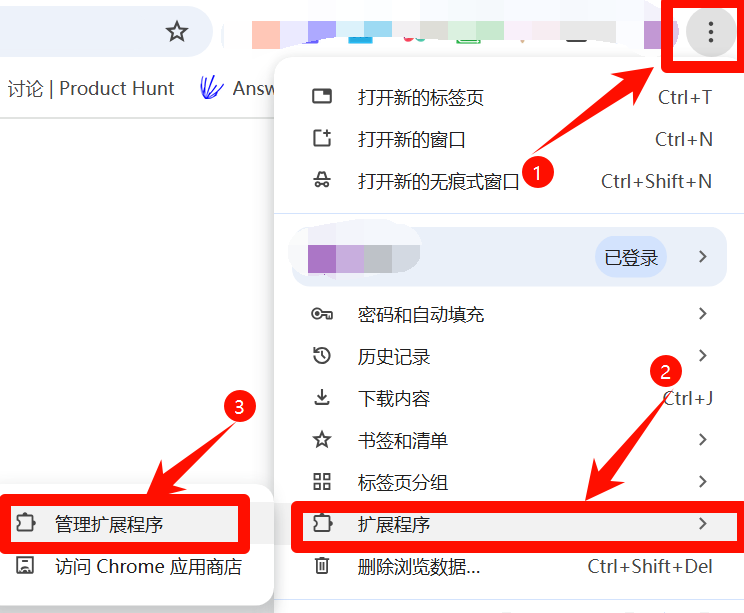Click the download icon beside 下载内容
Screen dimensions: 744x613
tap(322, 397)
